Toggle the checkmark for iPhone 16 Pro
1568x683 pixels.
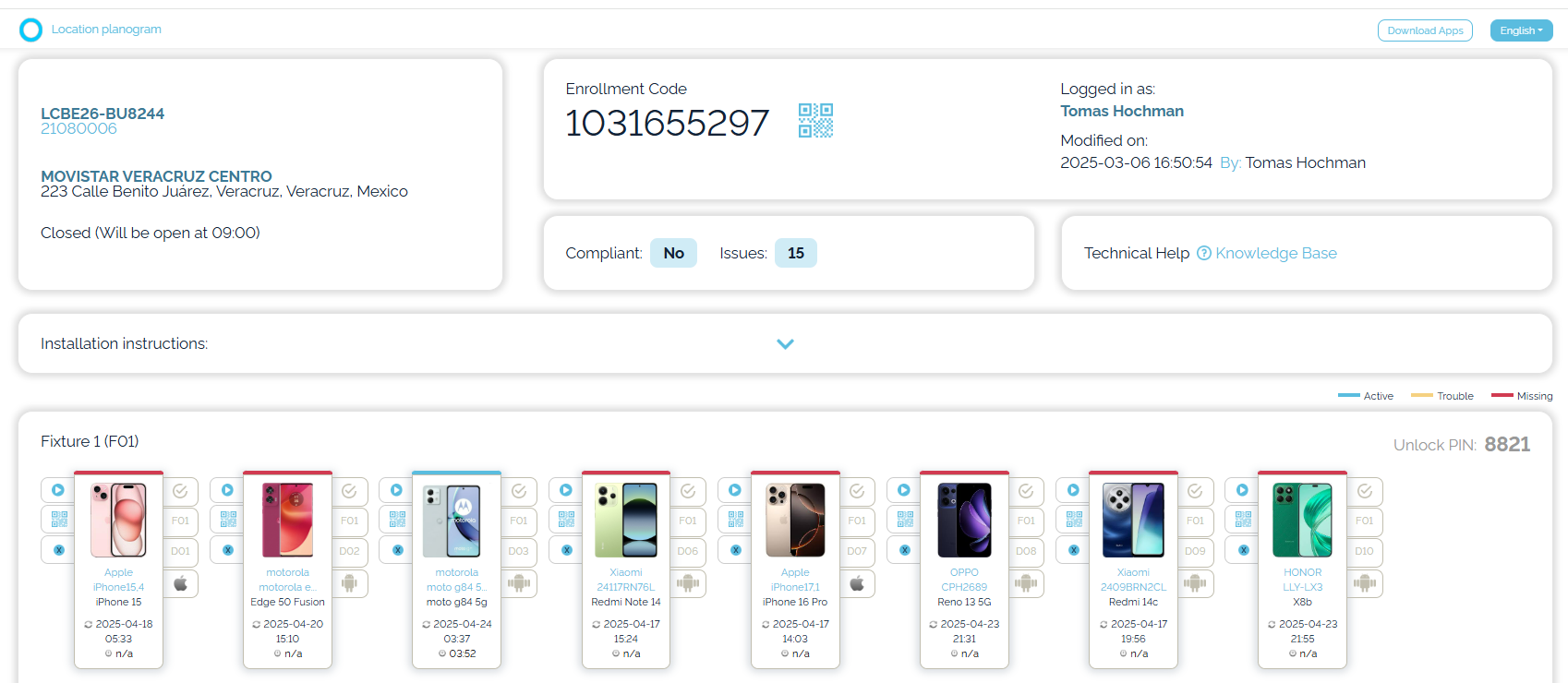pyautogui.click(x=857, y=491)
